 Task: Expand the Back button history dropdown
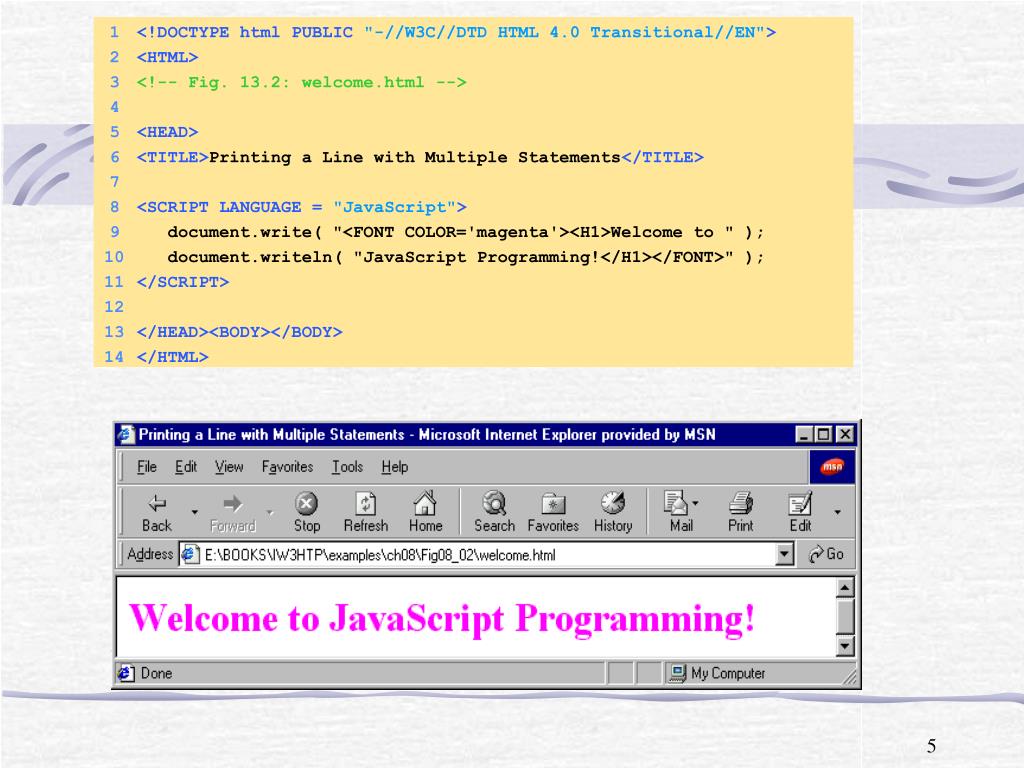tap(195, 512)
